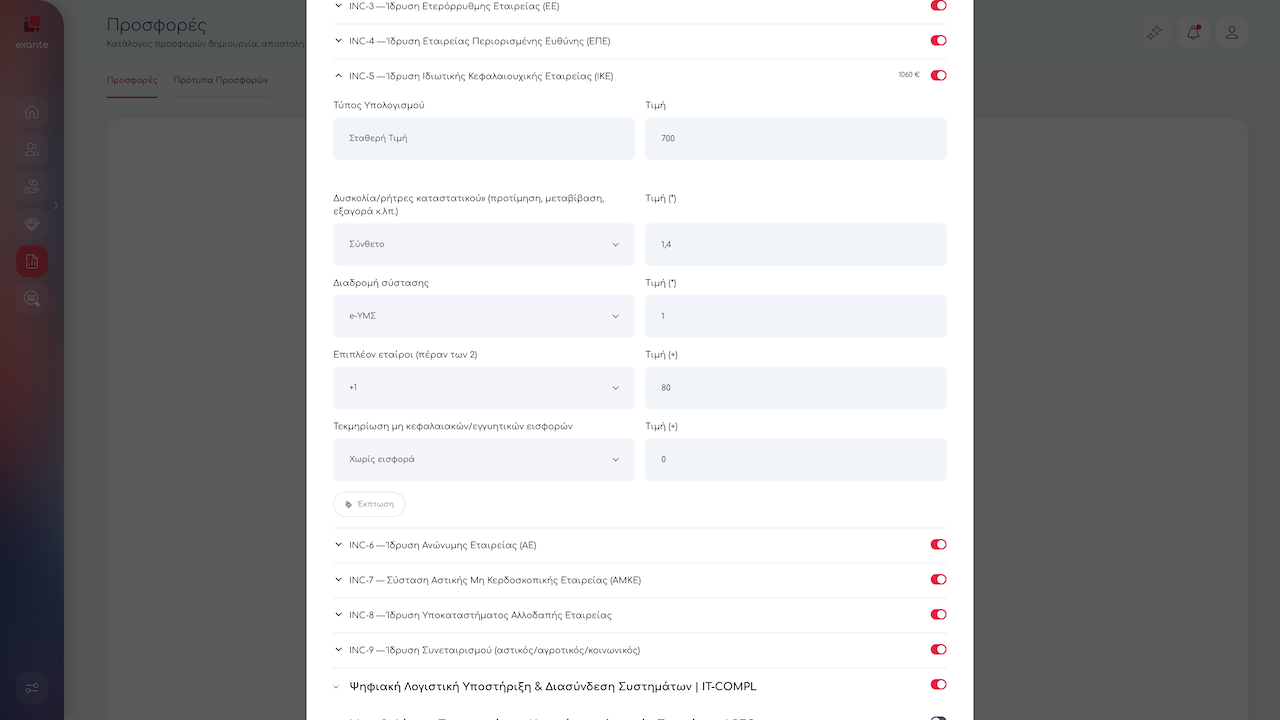Select the diamond offers icon in sidebar

point(32,224)
